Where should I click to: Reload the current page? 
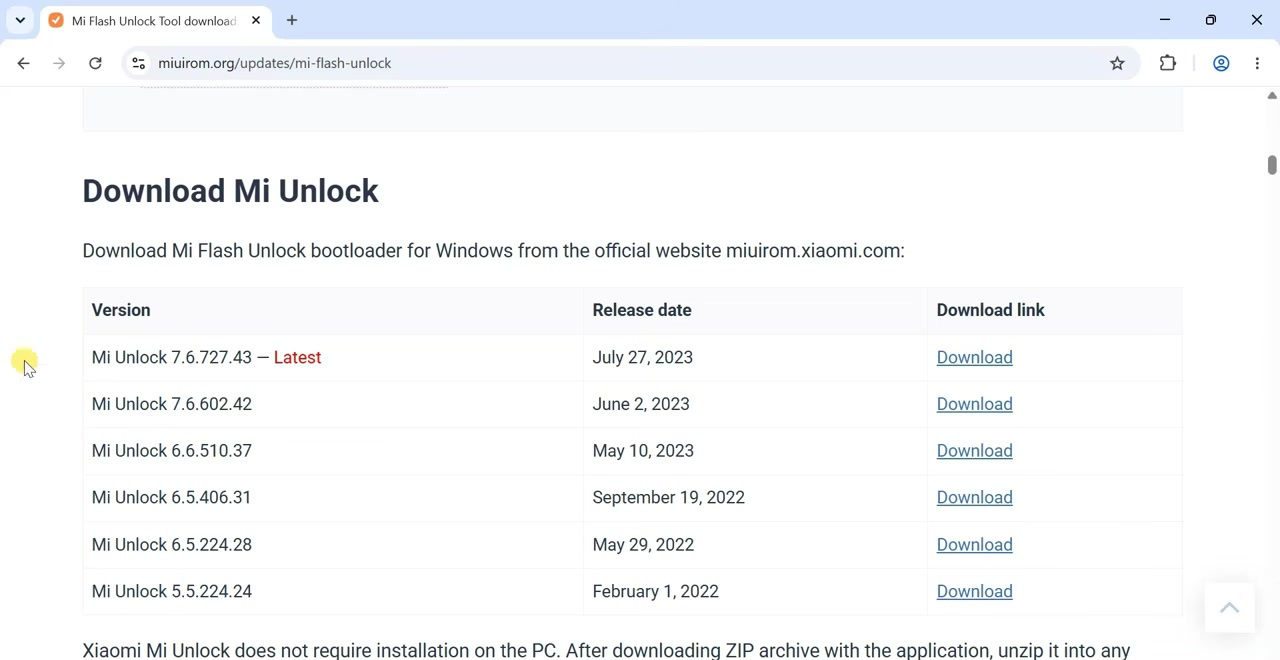tap(95, 63)
